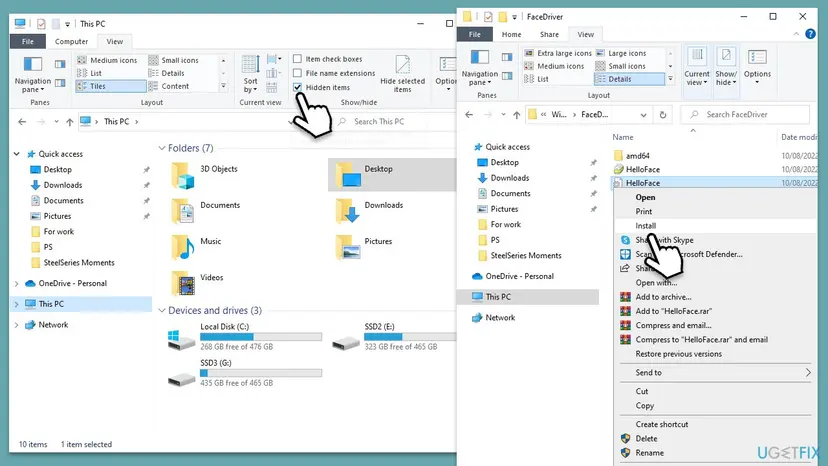Image resolution: width=828 pixels, height=466 pixels.
Task: Expand This PC node in sidebar
Action: (x=17, y=304)
